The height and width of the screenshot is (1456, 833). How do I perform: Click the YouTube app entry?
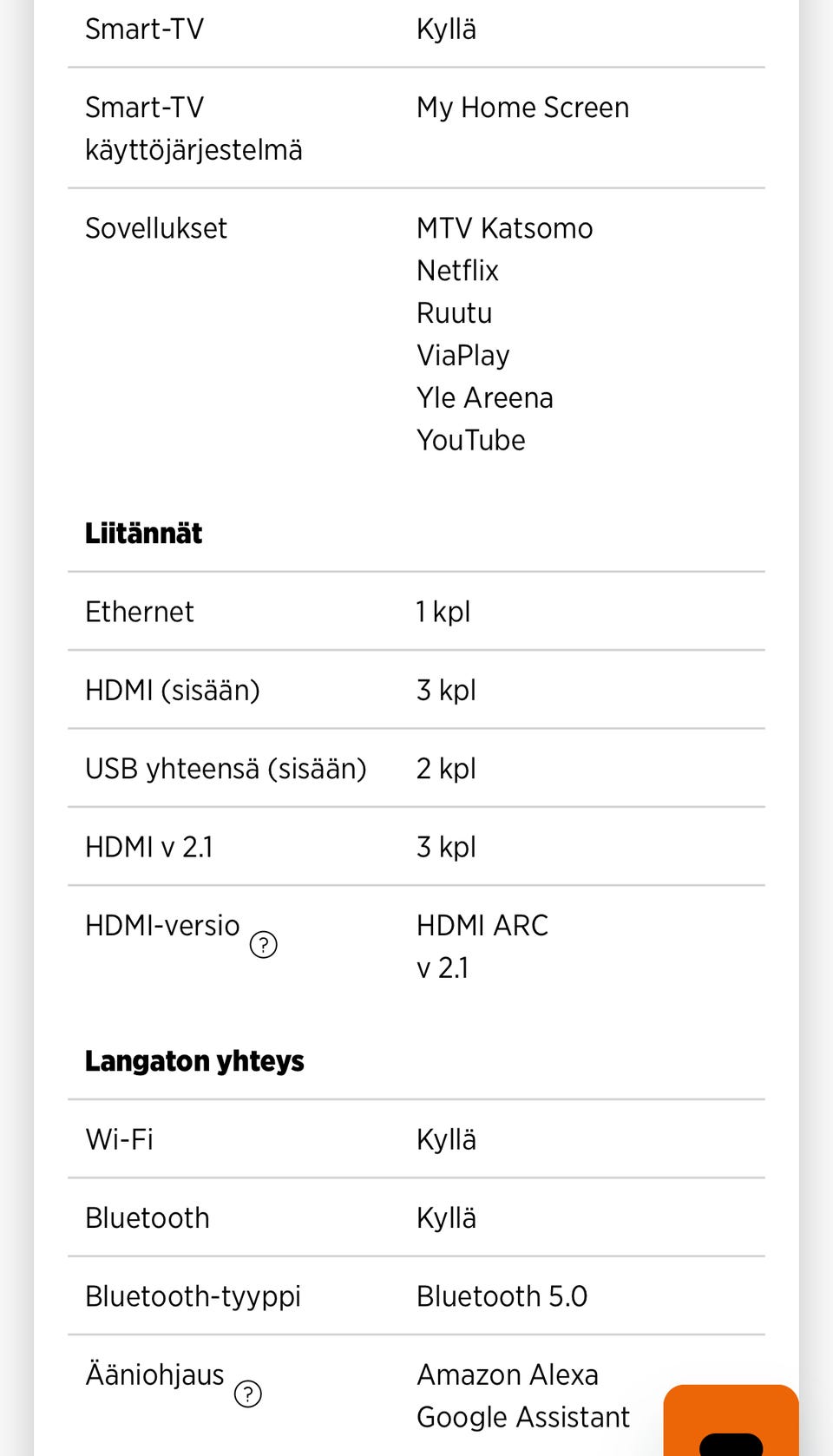click(470, 440)
